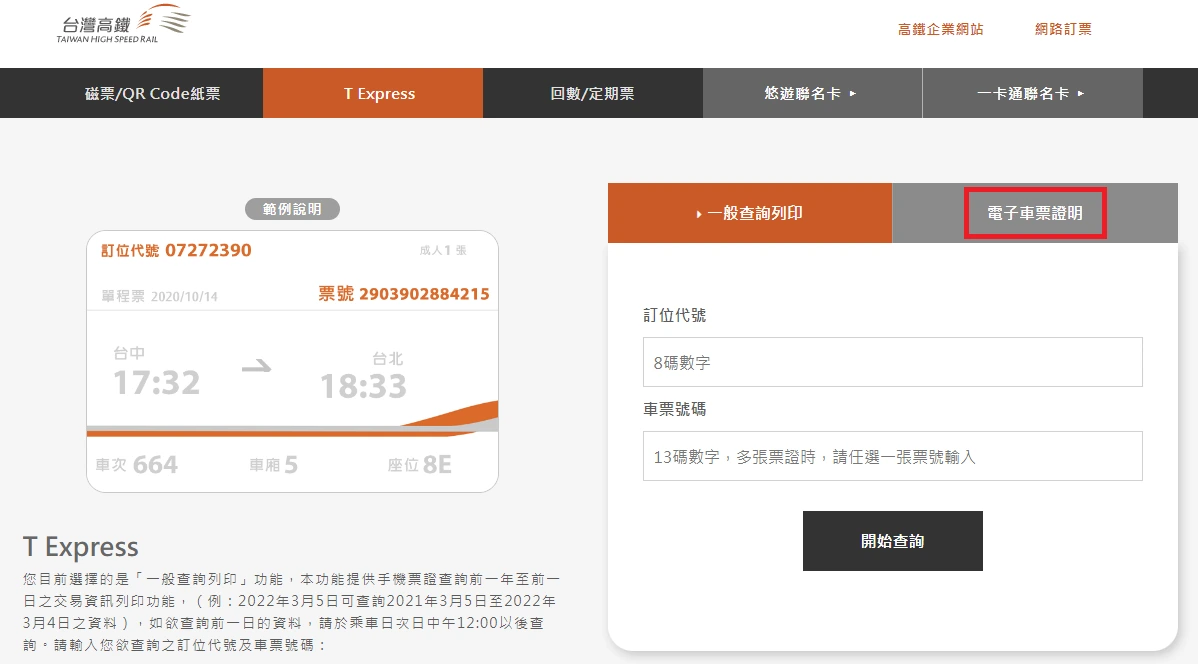Open the 網路訂票 link

click(1063, 29)
